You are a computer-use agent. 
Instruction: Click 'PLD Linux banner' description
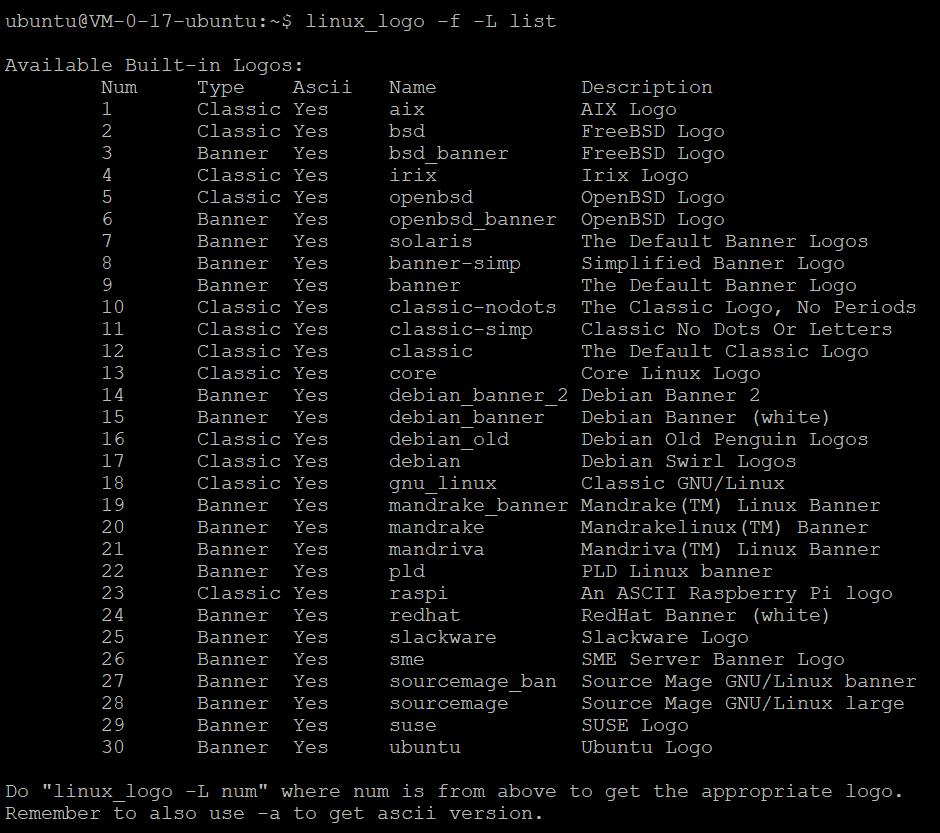(677, 572)
